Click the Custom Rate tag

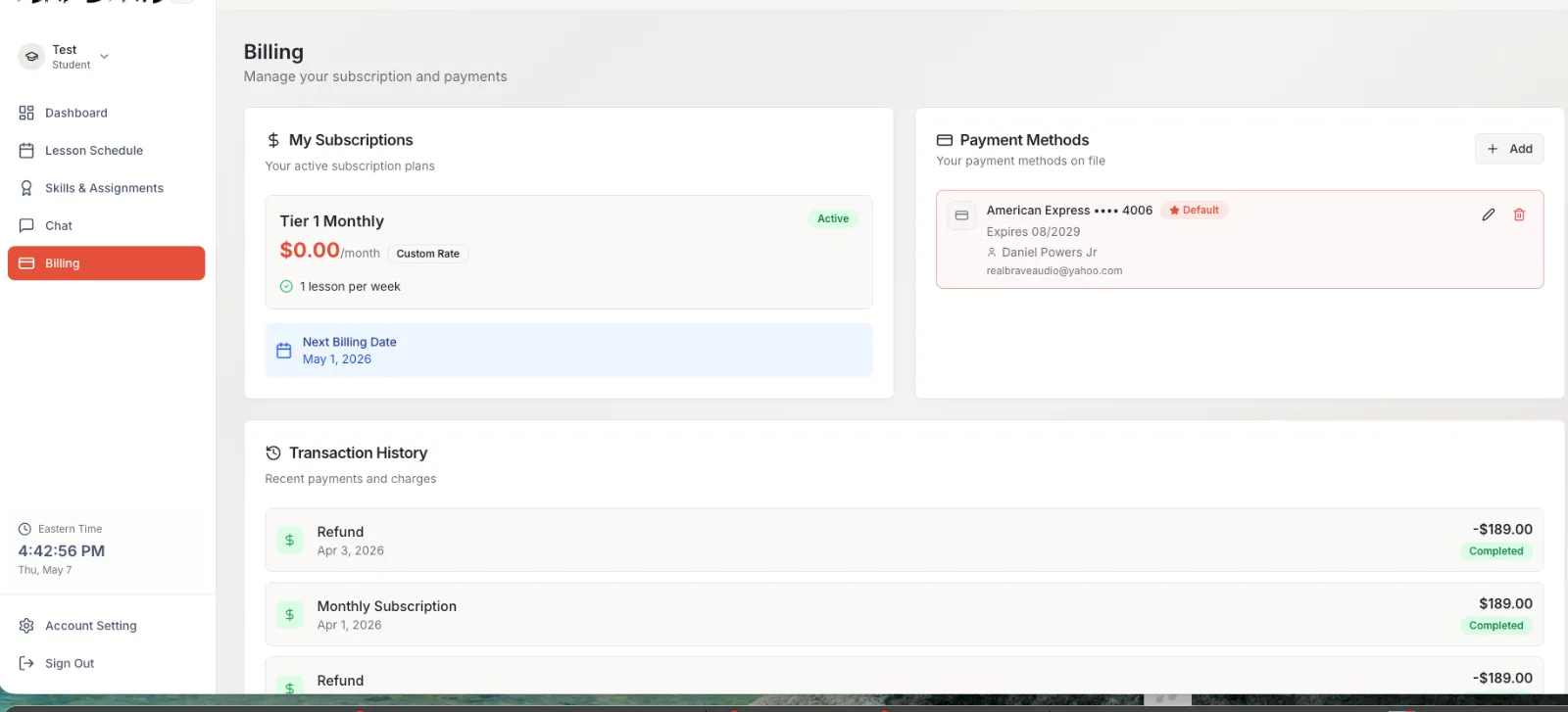428,254
